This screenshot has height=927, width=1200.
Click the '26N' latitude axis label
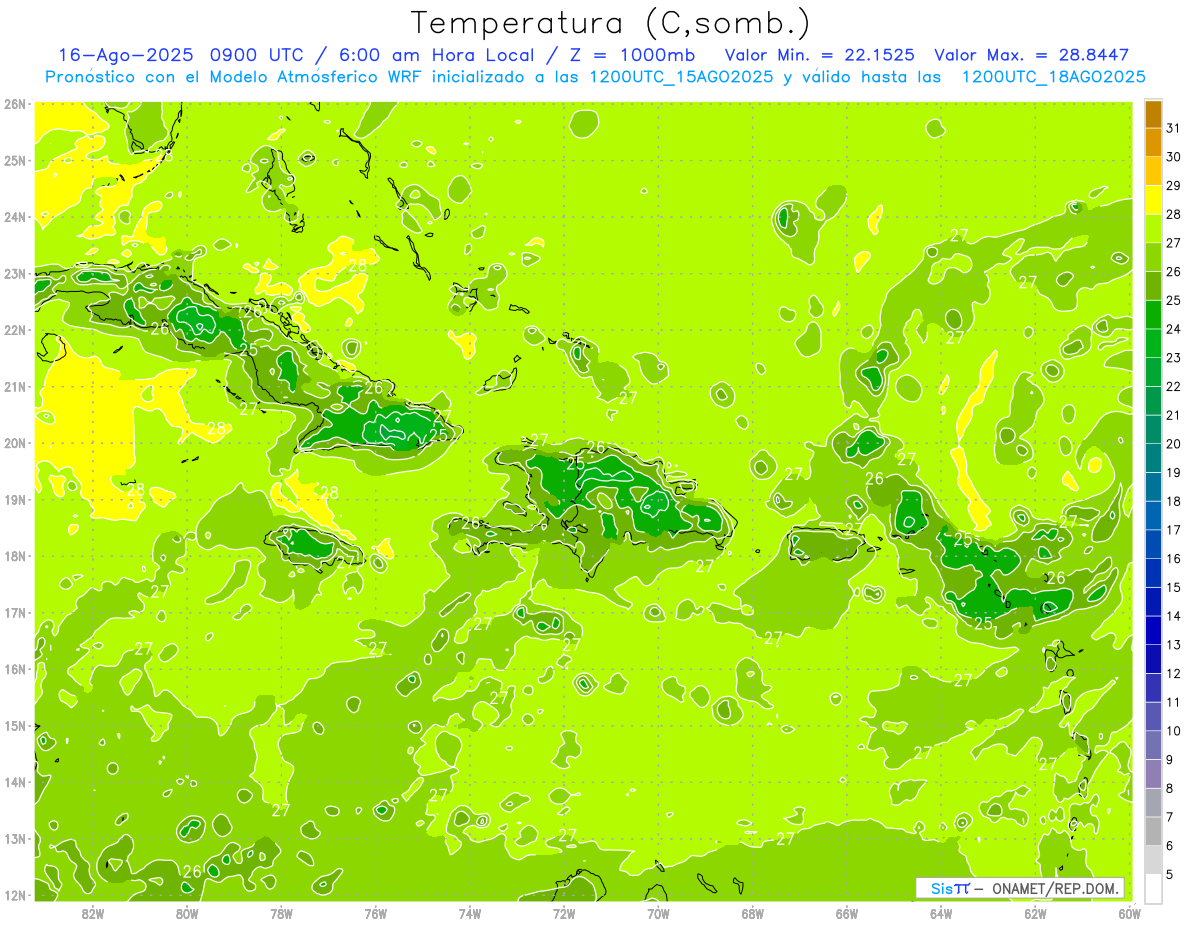[x=15, y=104]
